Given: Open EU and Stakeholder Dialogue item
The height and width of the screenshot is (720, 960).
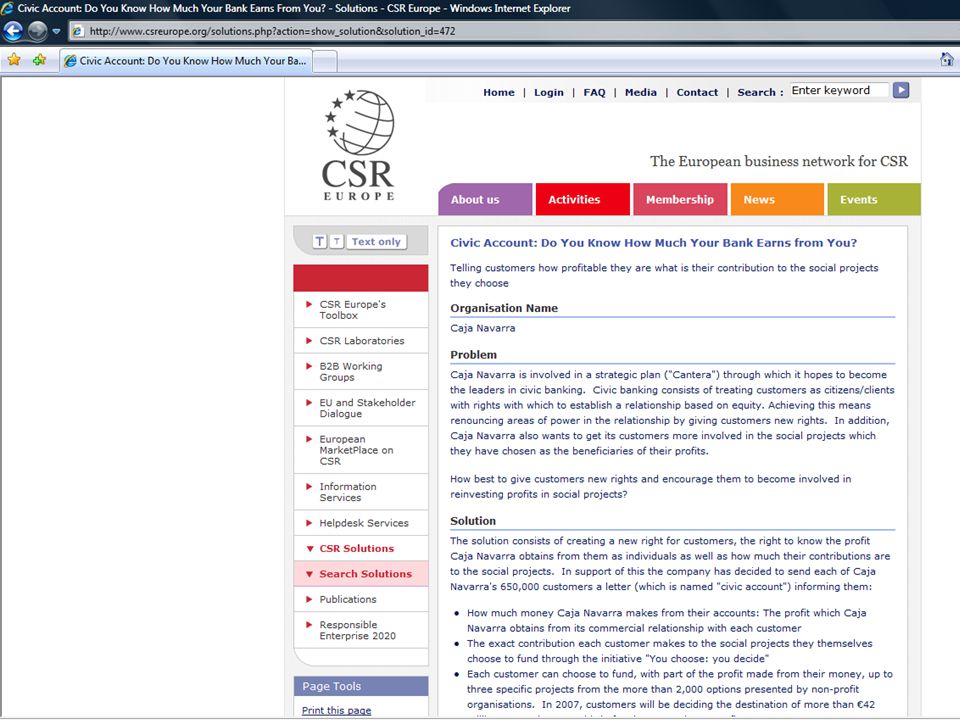Looking at the screenshot, I should point(361,408).
